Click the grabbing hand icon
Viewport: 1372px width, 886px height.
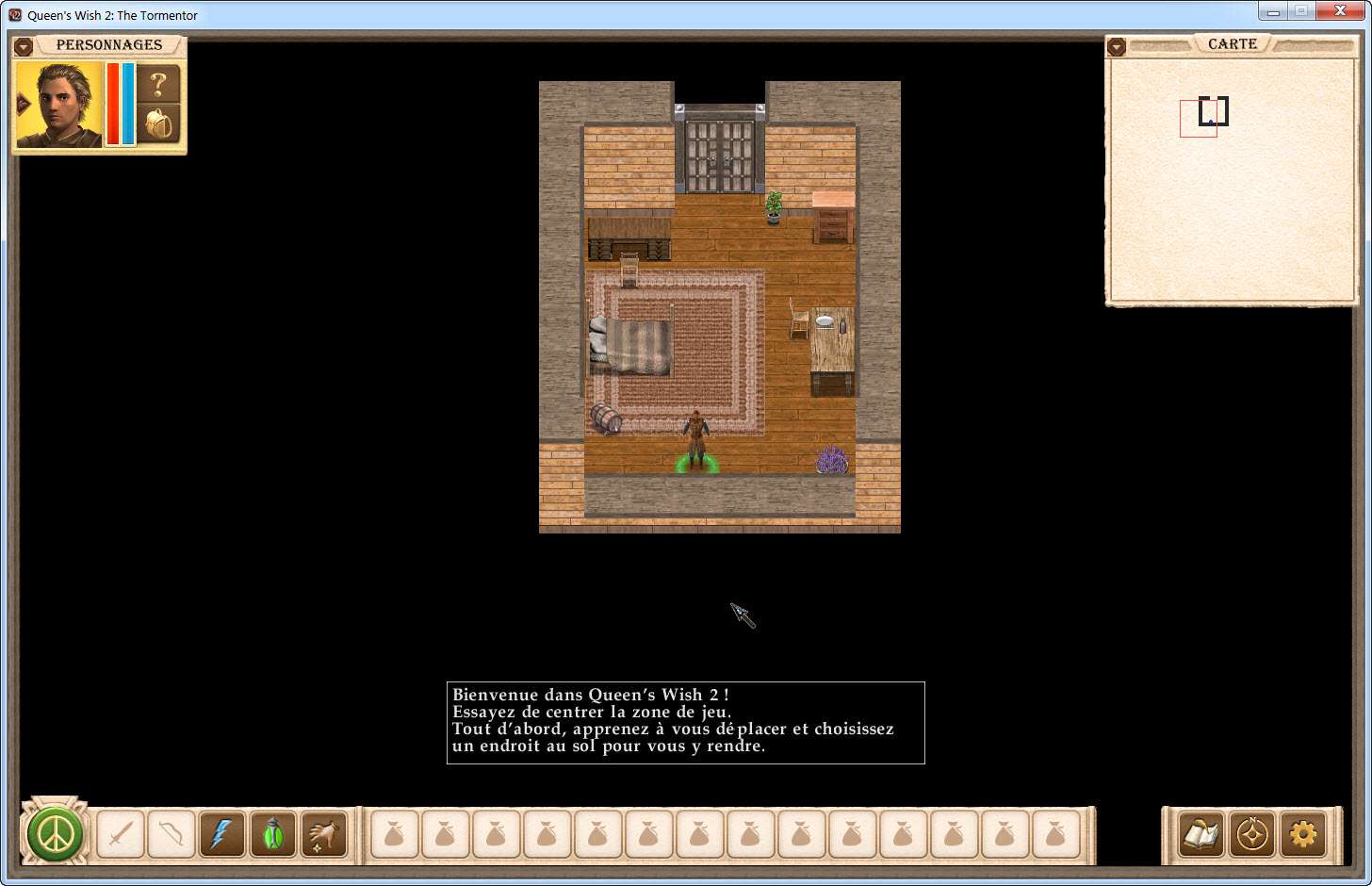coord(324,835)
